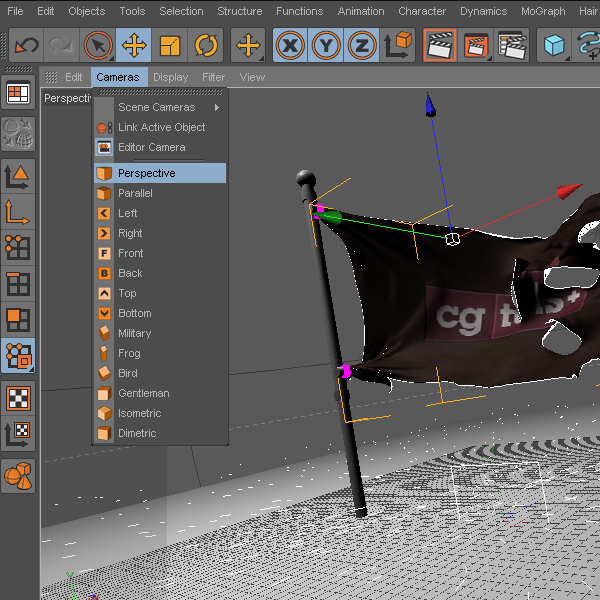Open the Functions menu

pos(300,11)
